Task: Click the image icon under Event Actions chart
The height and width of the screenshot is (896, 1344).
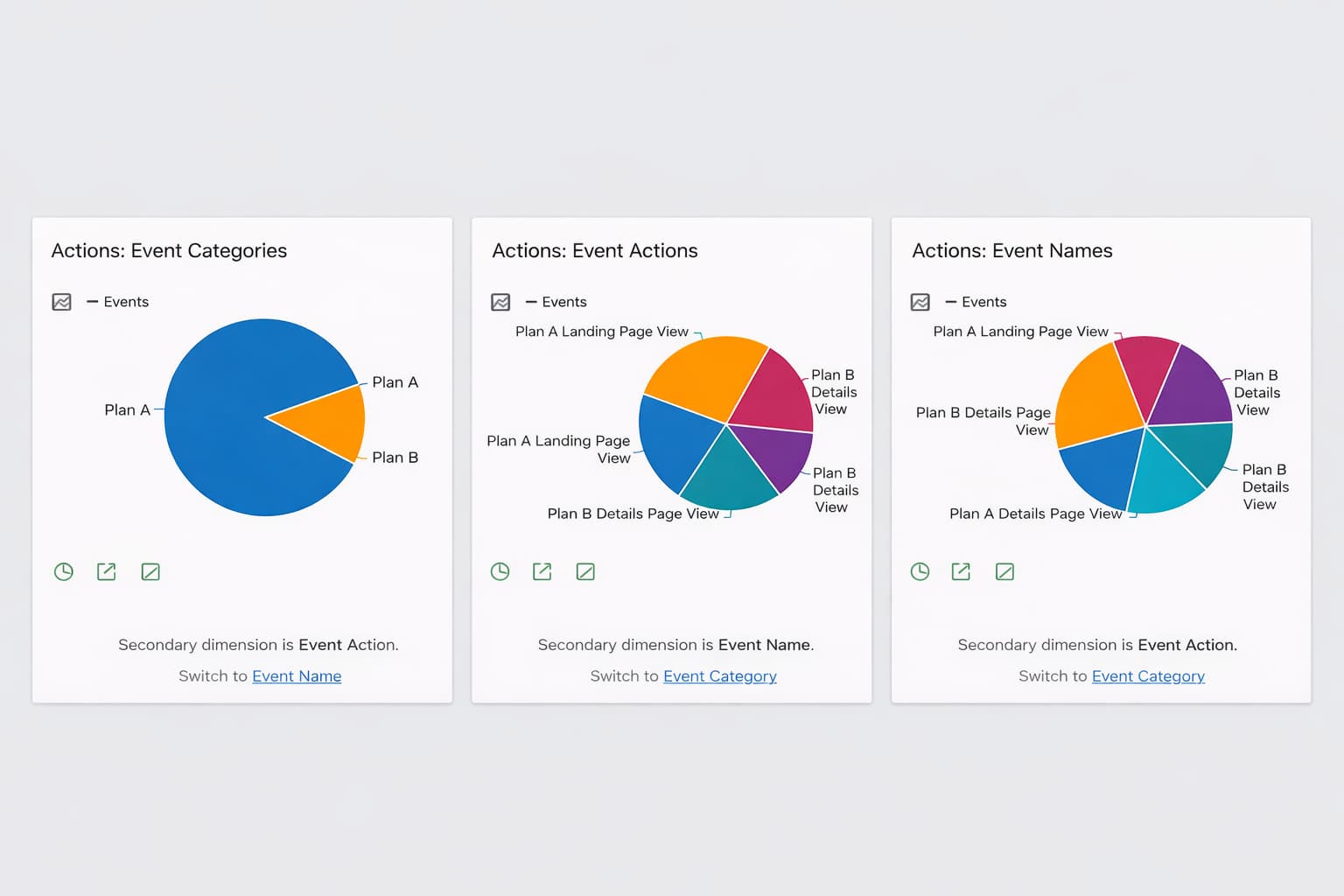Action: click(585, 572)
